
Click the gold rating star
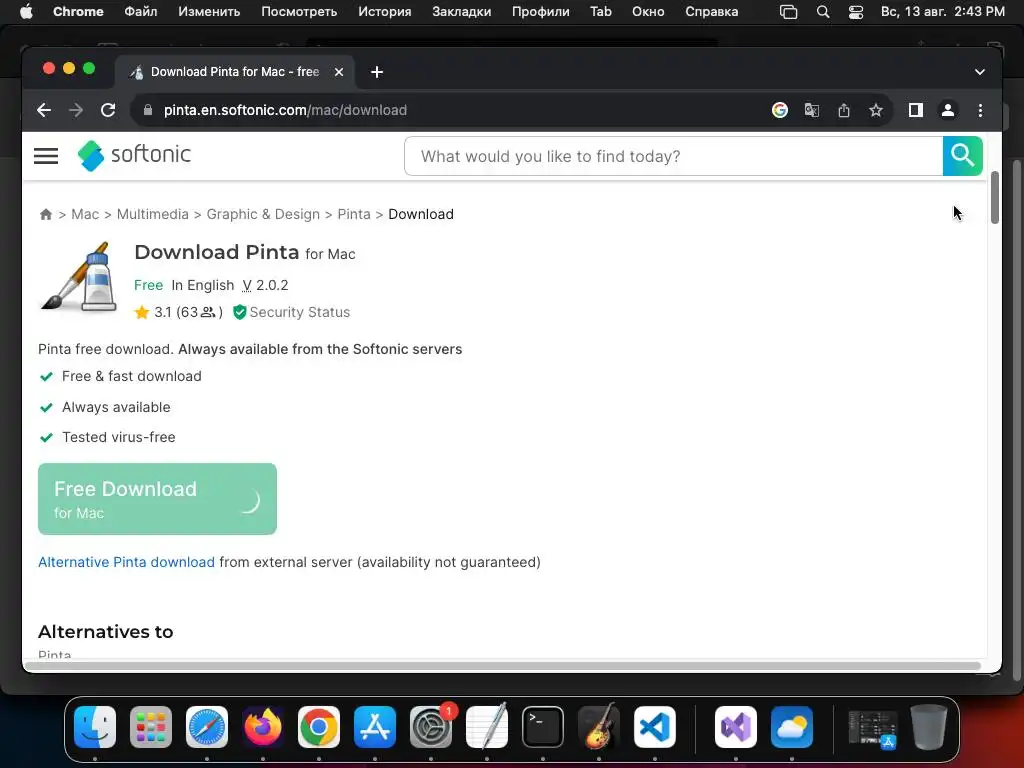pos(142,312)
